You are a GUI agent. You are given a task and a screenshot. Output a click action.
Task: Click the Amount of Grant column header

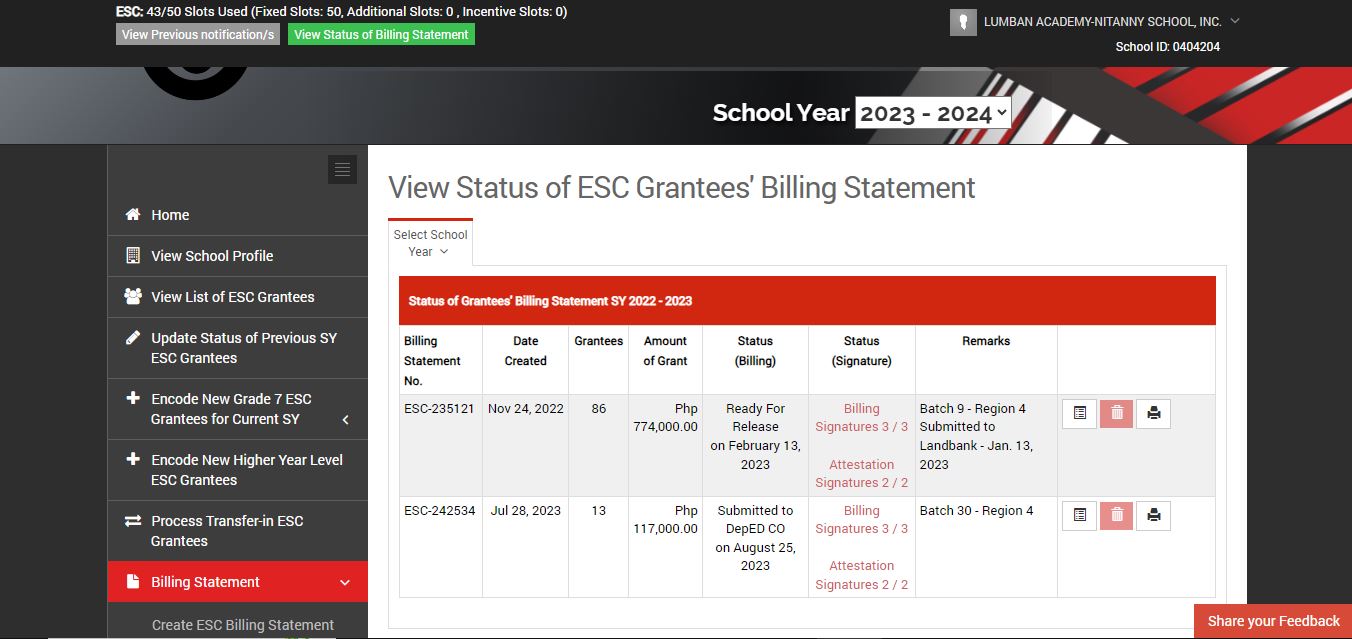tap(665, 351)
